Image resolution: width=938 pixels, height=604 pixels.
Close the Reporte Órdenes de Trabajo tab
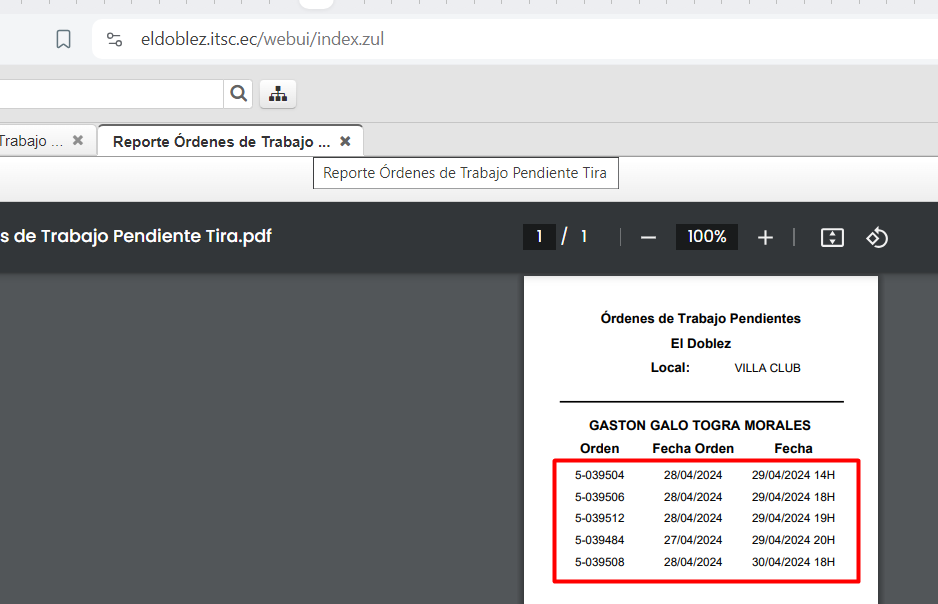click(x=345, y=141)
